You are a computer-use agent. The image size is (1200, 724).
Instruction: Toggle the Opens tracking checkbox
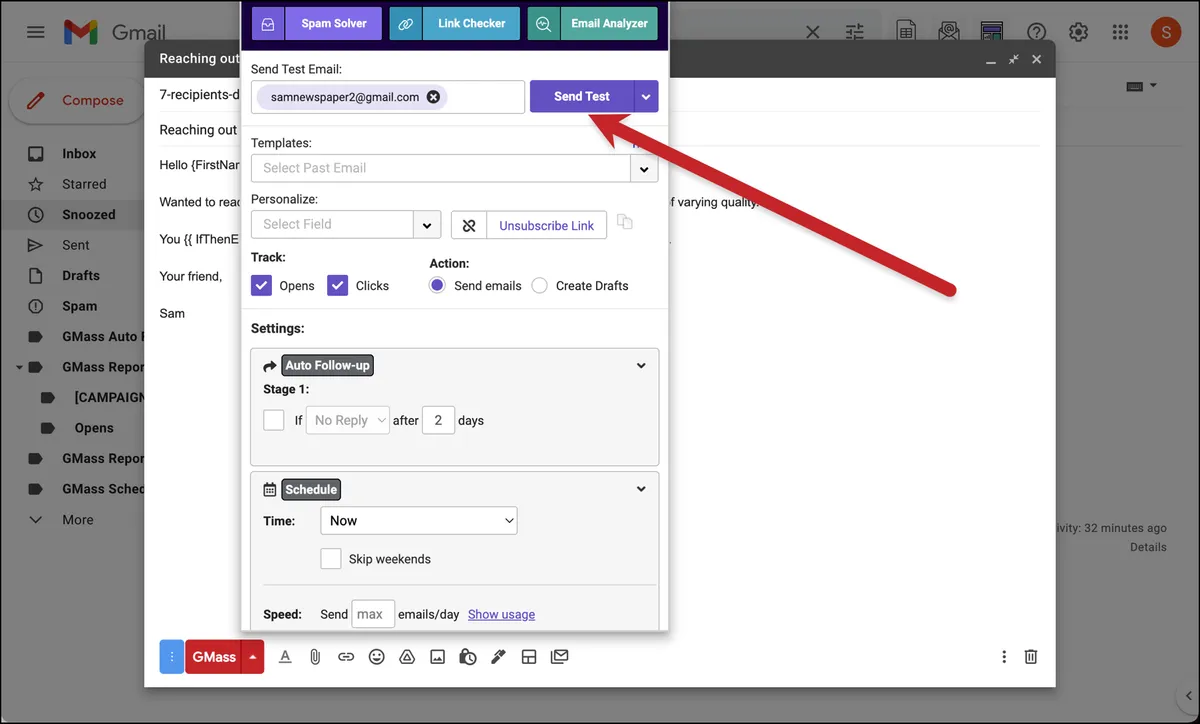click(262, 285)
